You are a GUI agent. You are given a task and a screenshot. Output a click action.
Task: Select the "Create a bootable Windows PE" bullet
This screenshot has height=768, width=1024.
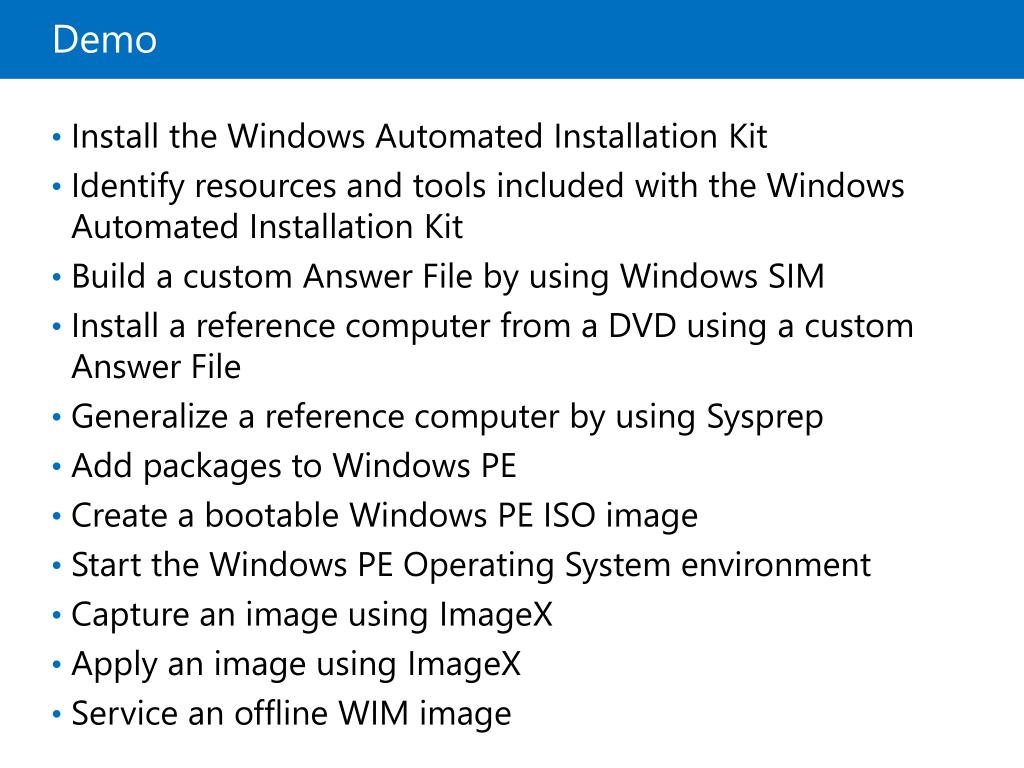pos(384,516)
